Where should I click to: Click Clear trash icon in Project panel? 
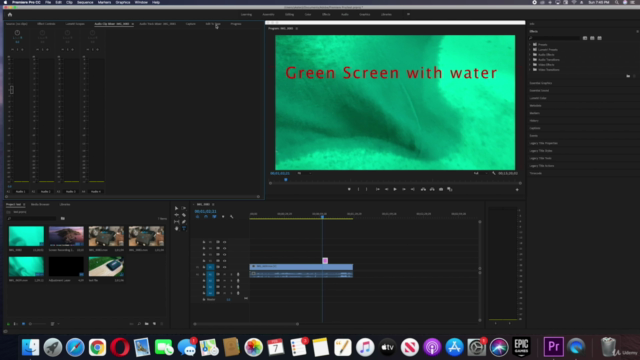162,324
